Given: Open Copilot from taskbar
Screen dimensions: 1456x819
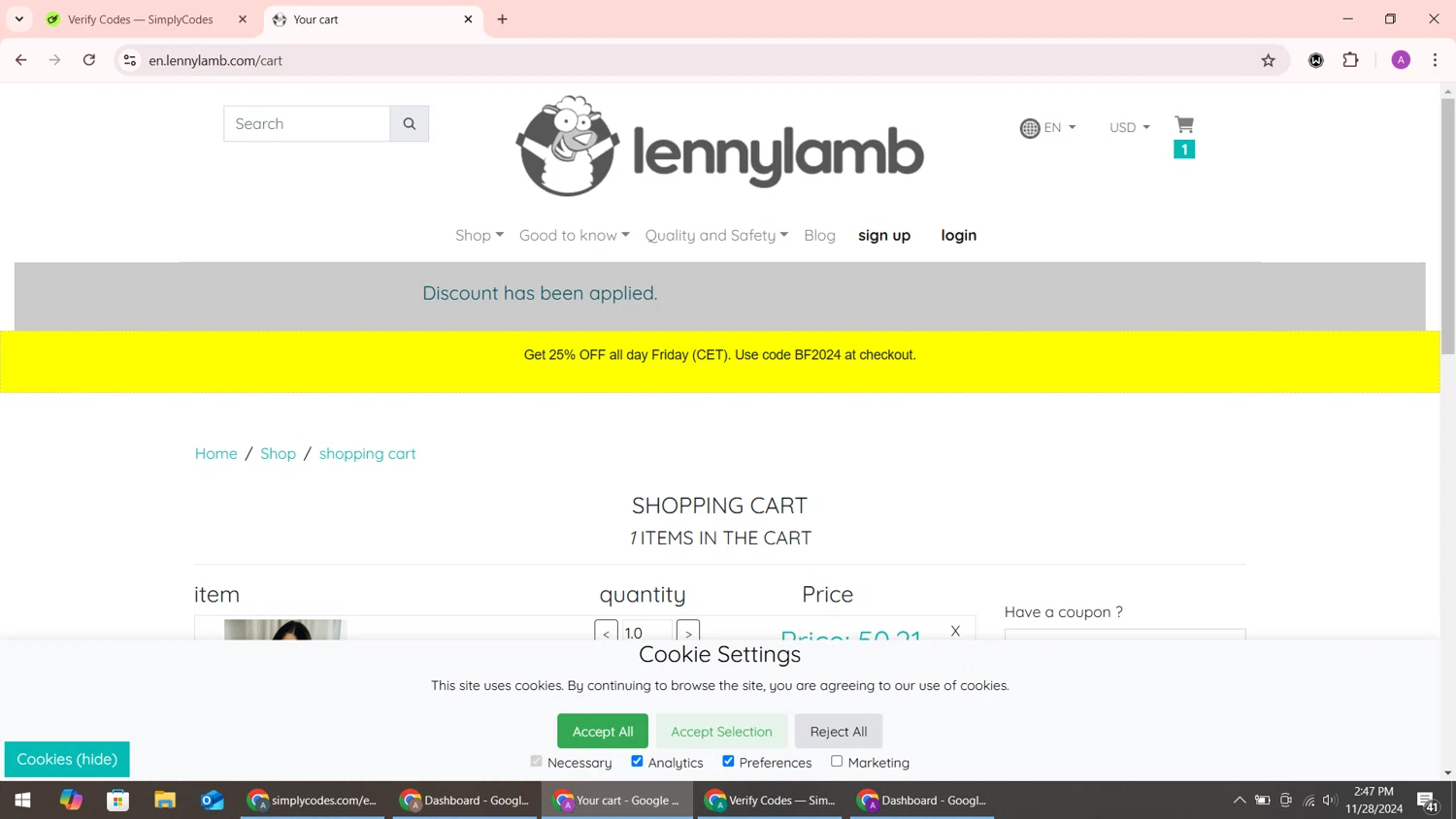Looking at the screenshot, I should coord(71,801).
